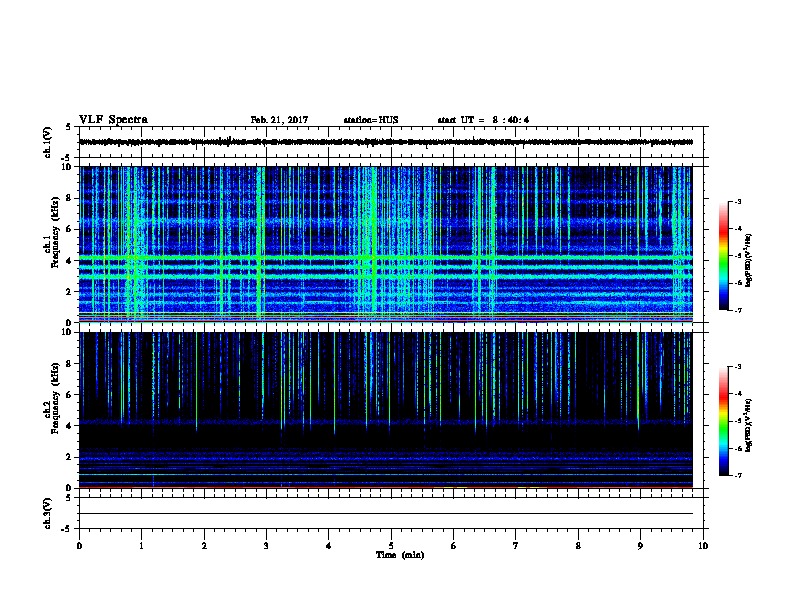This screenshot has width=792, height=612.
Task: Click the "-7" tick on ch.2 colorbar
Action: pos(738,476)
